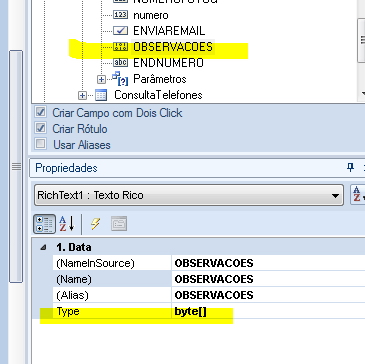365x364 pixels.
Task: Click the binary icon beside OBSERVACOES
Action: tap(120, 47)
